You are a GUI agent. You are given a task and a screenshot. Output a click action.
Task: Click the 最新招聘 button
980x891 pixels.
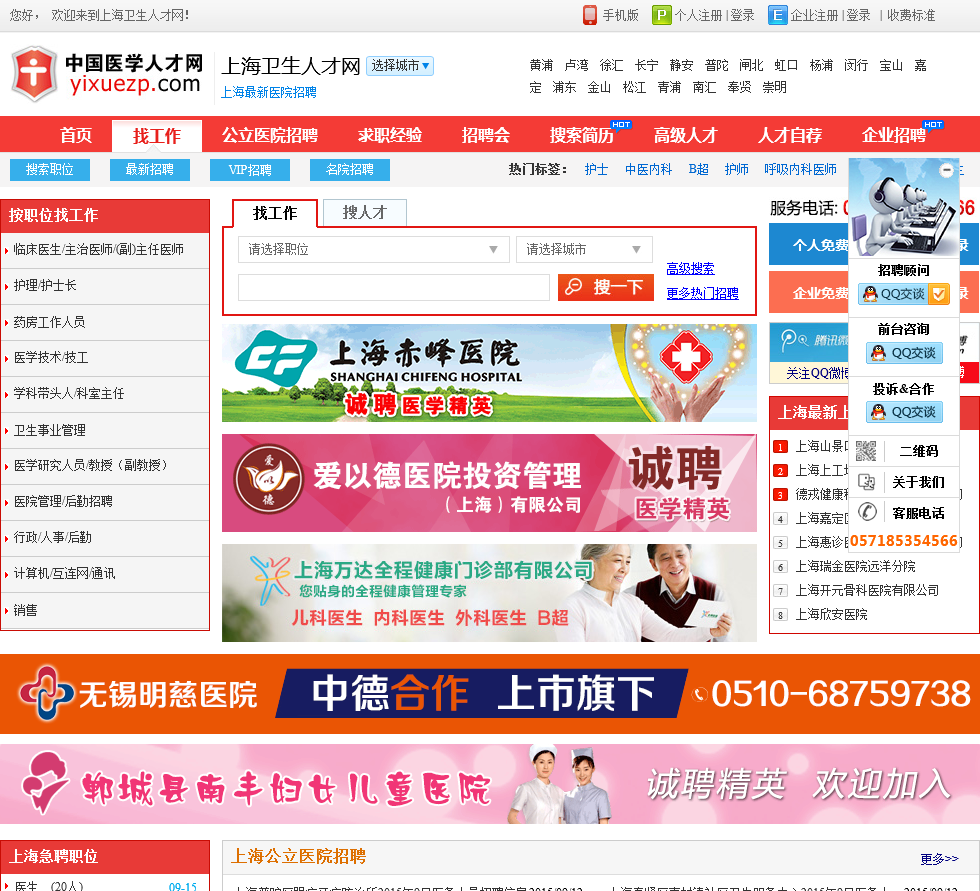coord(149,169)
